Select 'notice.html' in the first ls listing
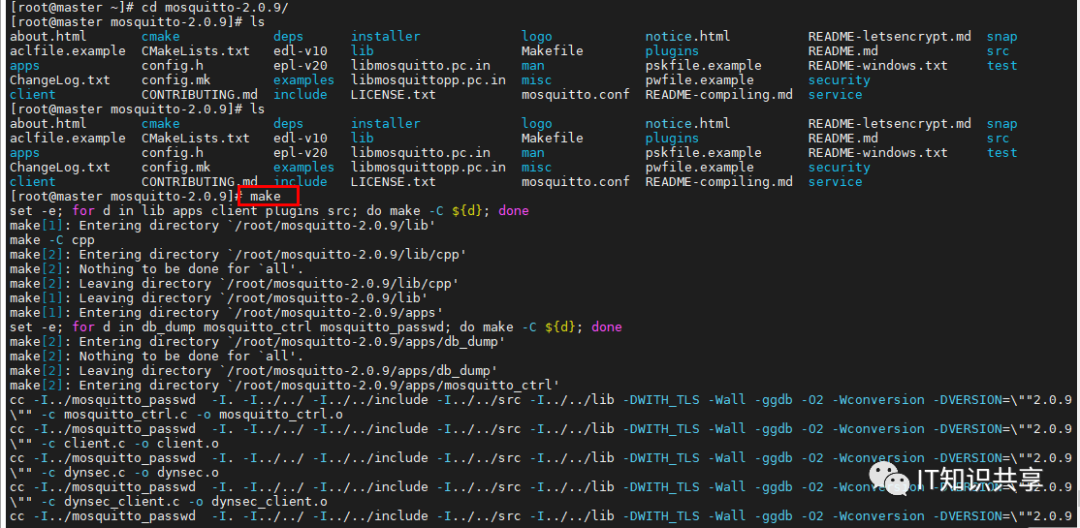1080x528 pixels. click(x=687, y=36)
